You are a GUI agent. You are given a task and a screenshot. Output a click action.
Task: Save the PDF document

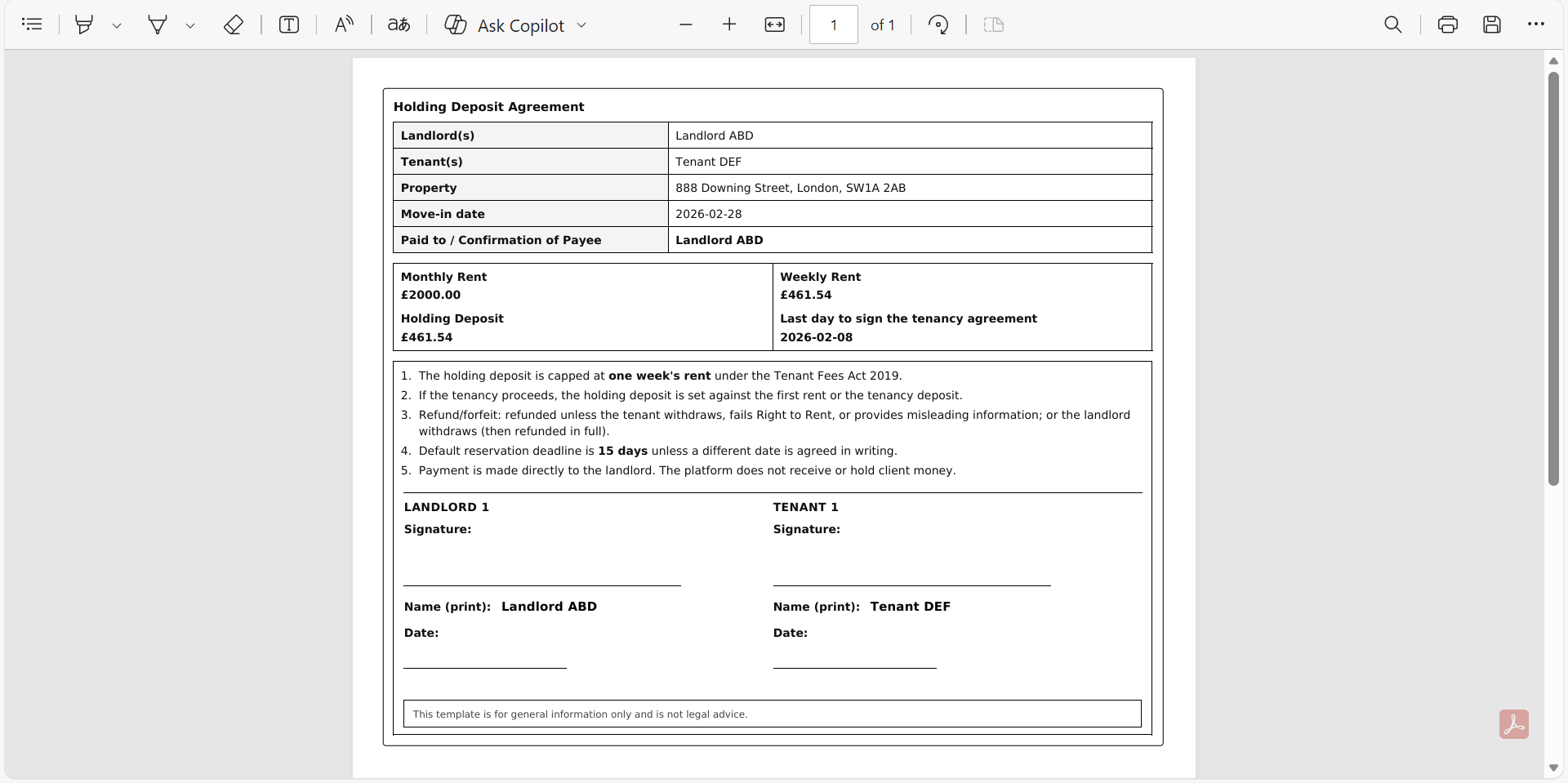coord(1492,24)
